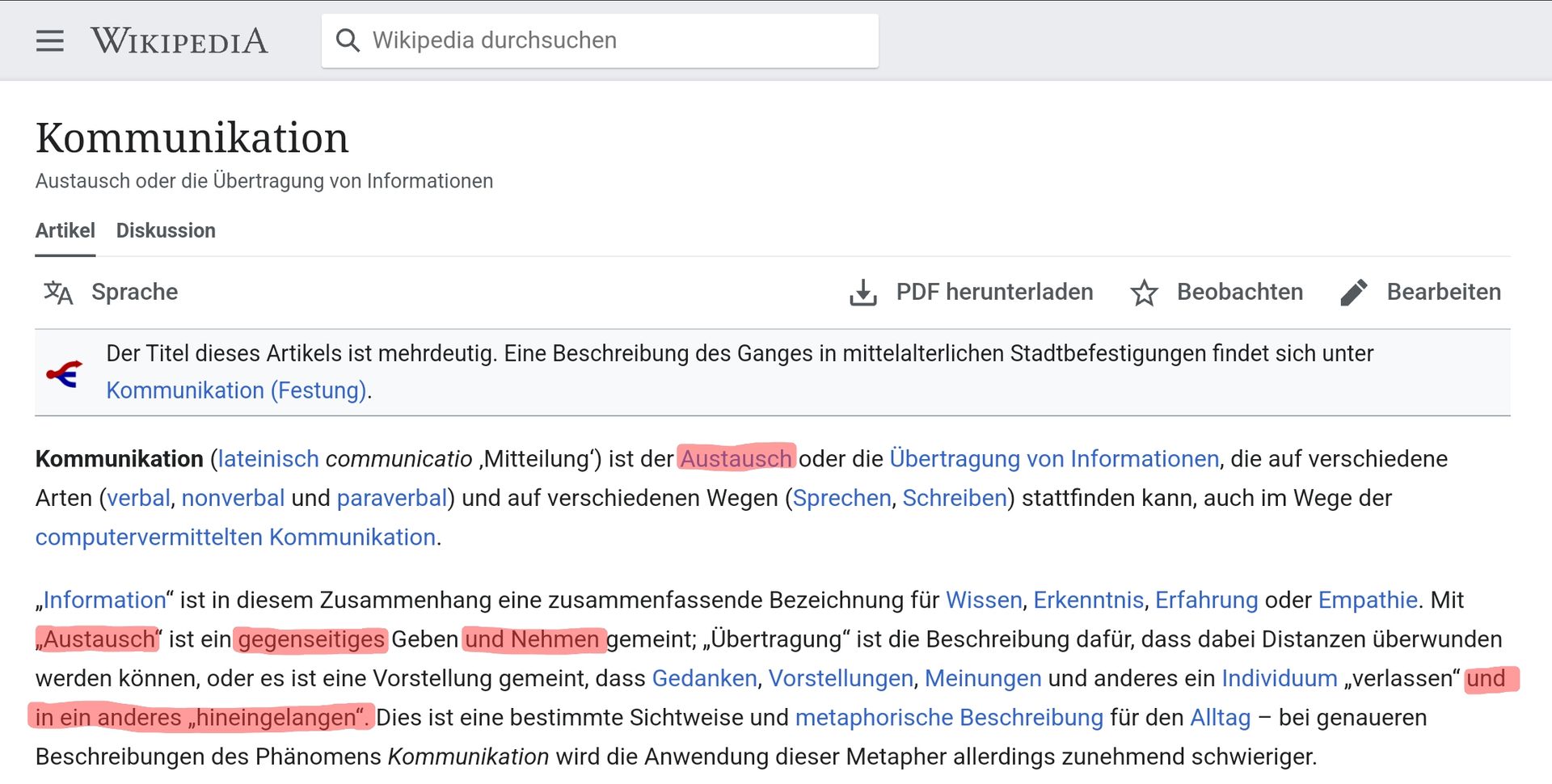This screenshot has height=784, width=1552.
Task: Click the language translation icon
Action: [x=58, y=293]
